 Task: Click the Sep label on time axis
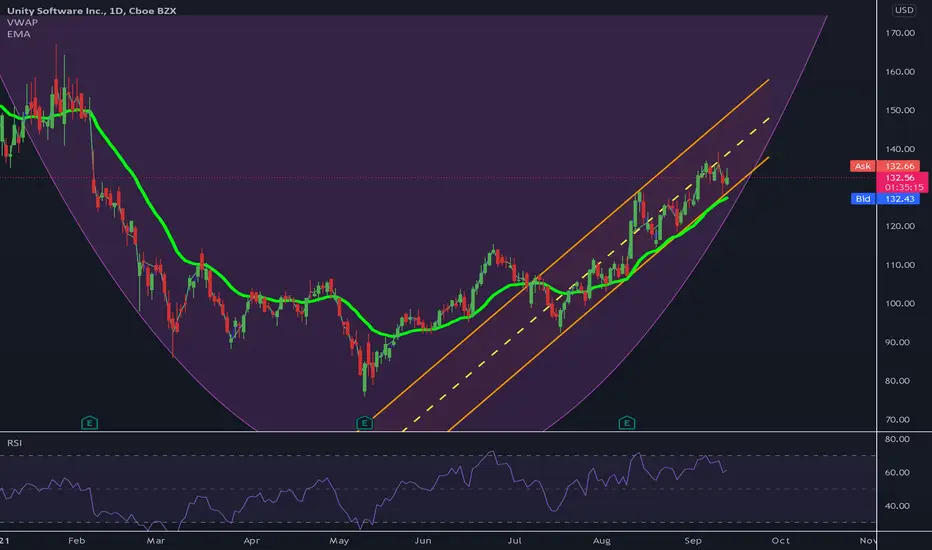692,540
